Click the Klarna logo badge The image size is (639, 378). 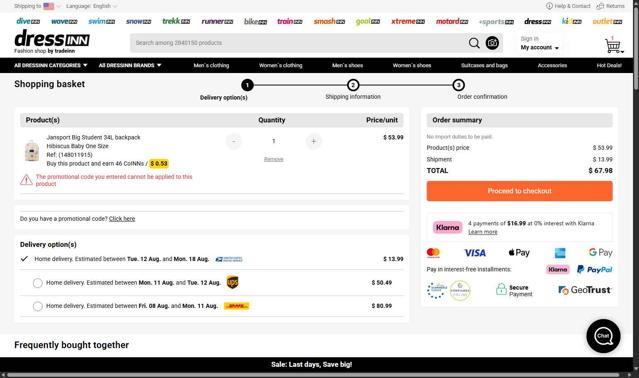pyautogui.click(x=447, y=227)
